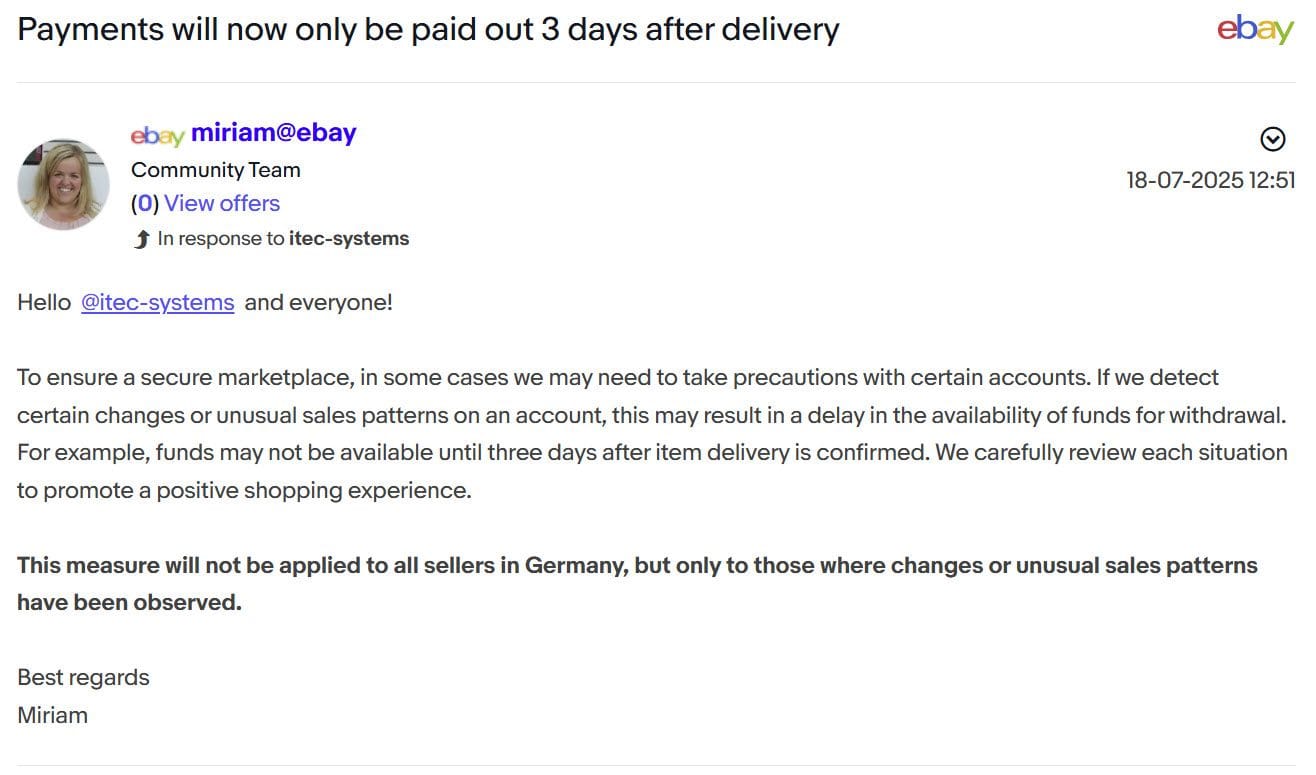Click the Best regards line
This screenshot has height=775, width=1316.
[83, 677]
